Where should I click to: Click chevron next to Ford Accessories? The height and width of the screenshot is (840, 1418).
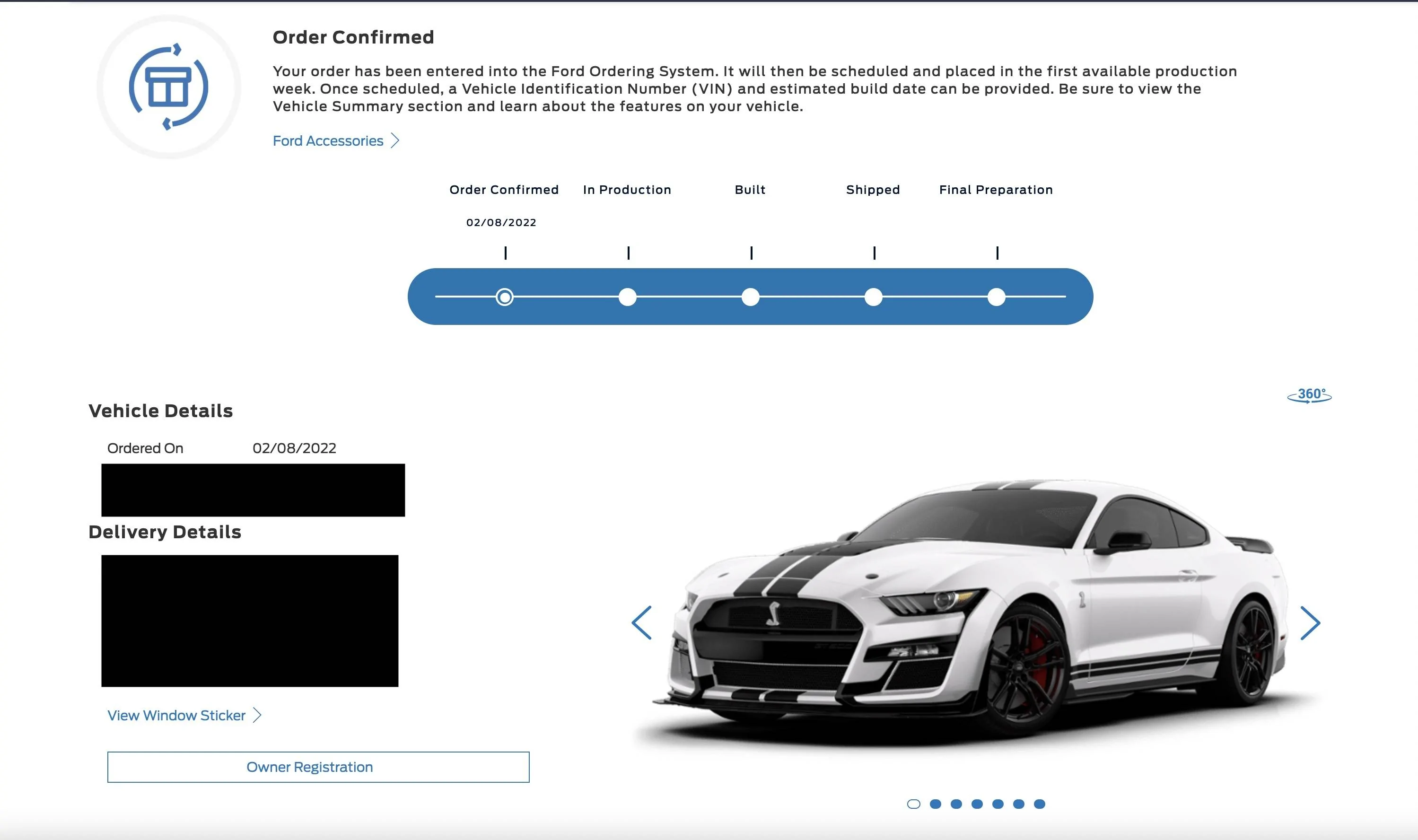tap(395, 140)
